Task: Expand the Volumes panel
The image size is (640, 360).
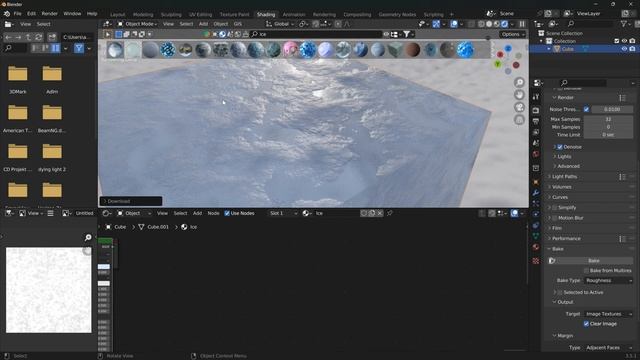Action: point(562,187)
